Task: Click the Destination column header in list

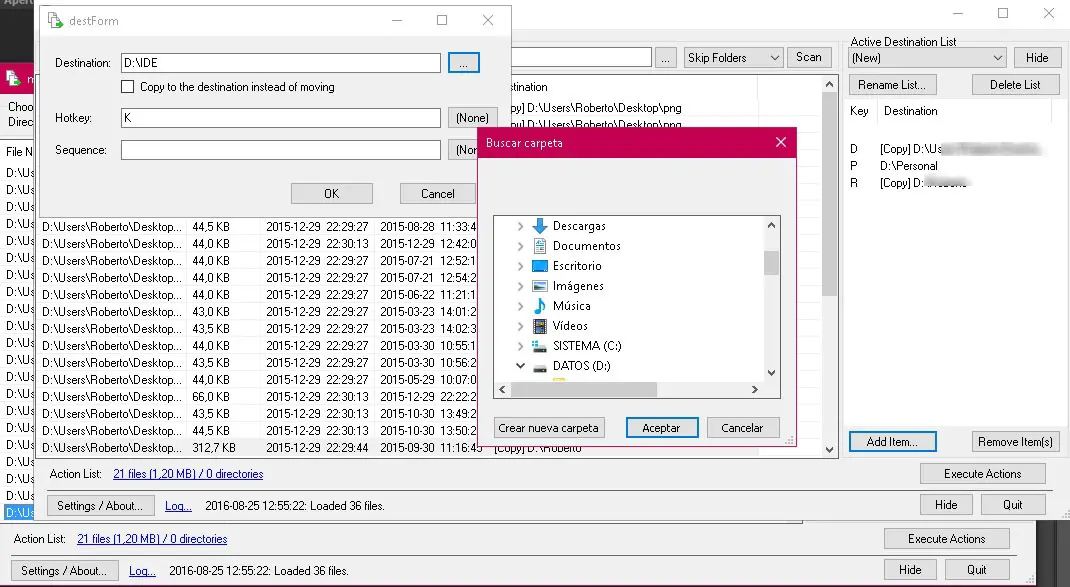Action: (910, 111)
